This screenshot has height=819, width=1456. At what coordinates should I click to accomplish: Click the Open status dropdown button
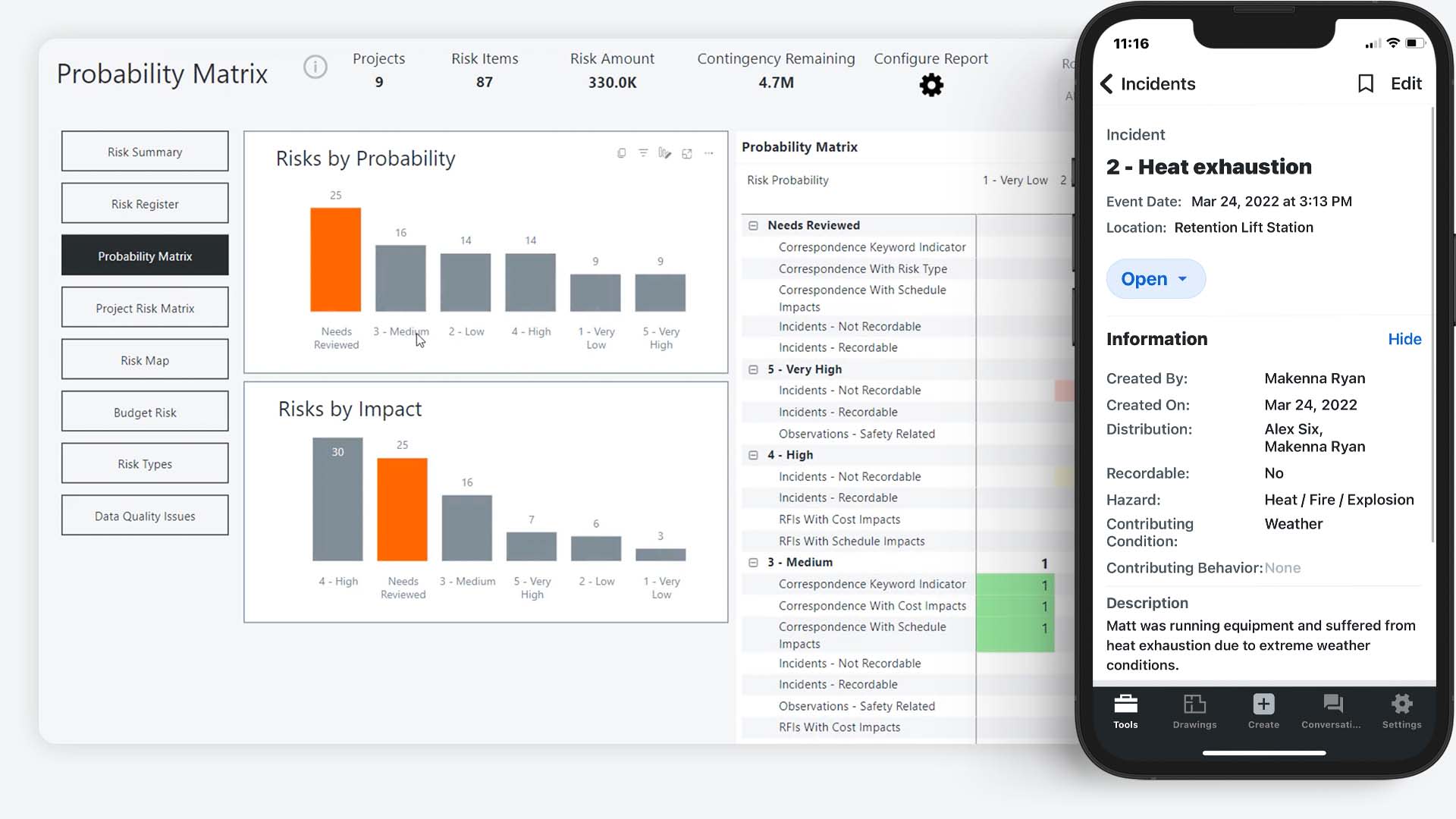(x=1154, y=279)
